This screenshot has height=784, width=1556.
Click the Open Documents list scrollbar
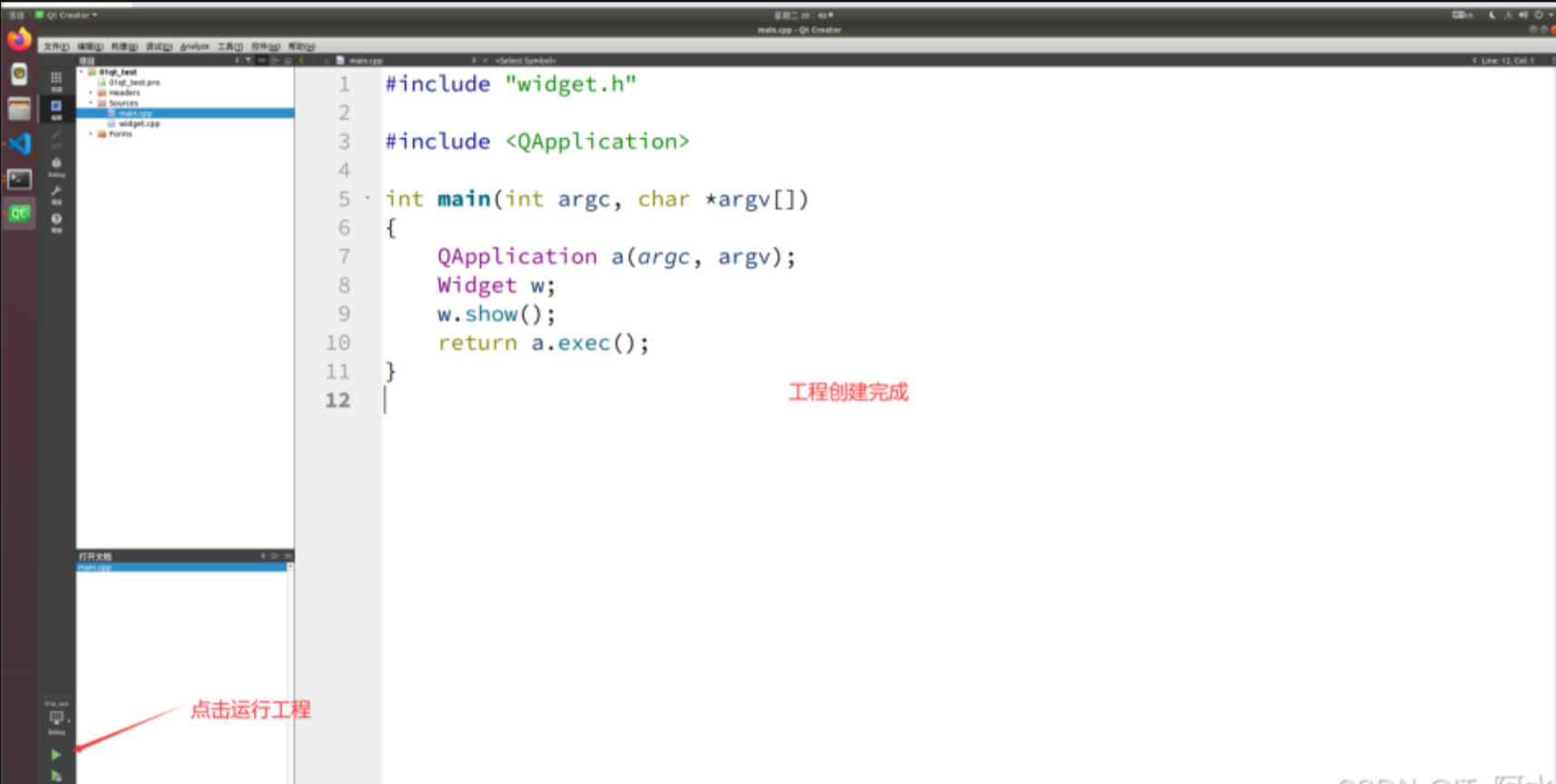291,673
